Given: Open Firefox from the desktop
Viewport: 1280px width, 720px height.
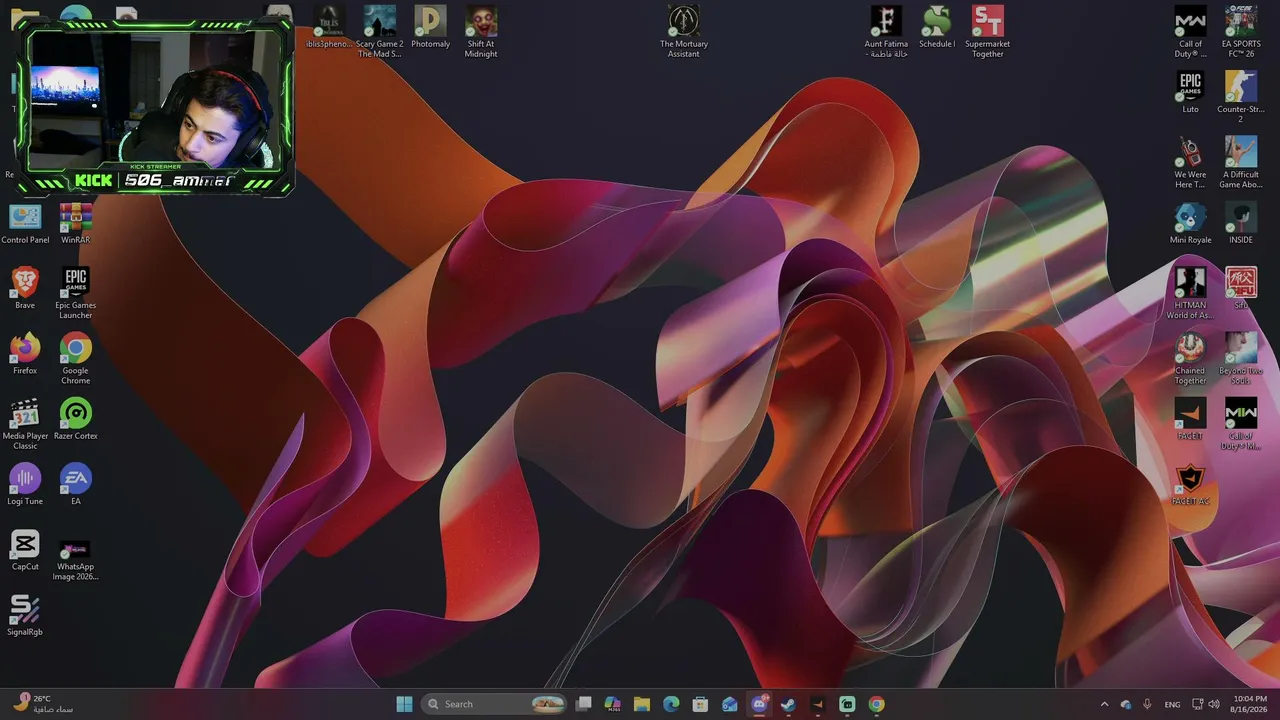Looking at the screenshot, I should pyautogui.click(x=25, y=354).
